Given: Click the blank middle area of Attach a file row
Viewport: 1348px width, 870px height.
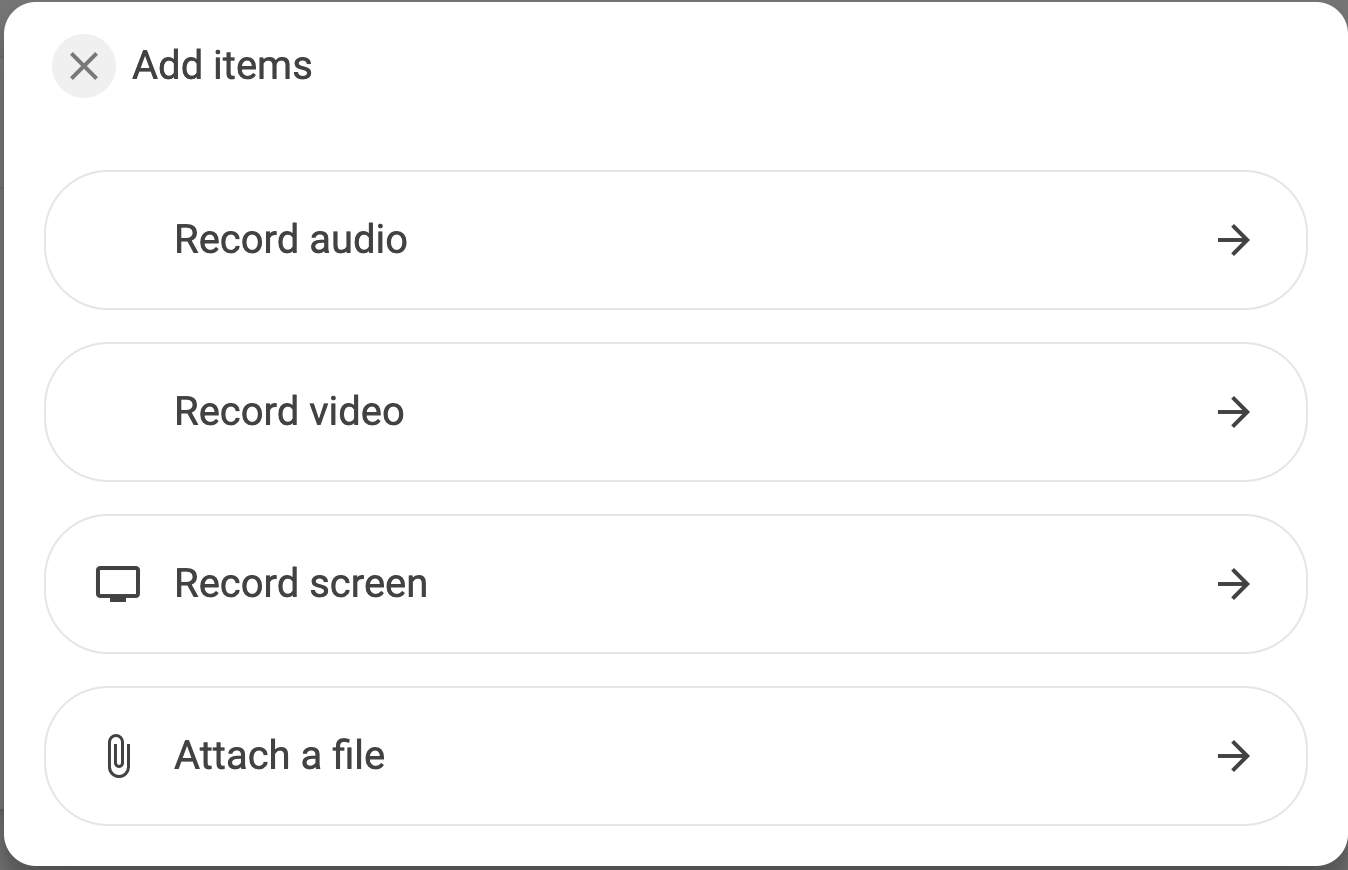Looking at the screenshot, I should pos(800,756).
